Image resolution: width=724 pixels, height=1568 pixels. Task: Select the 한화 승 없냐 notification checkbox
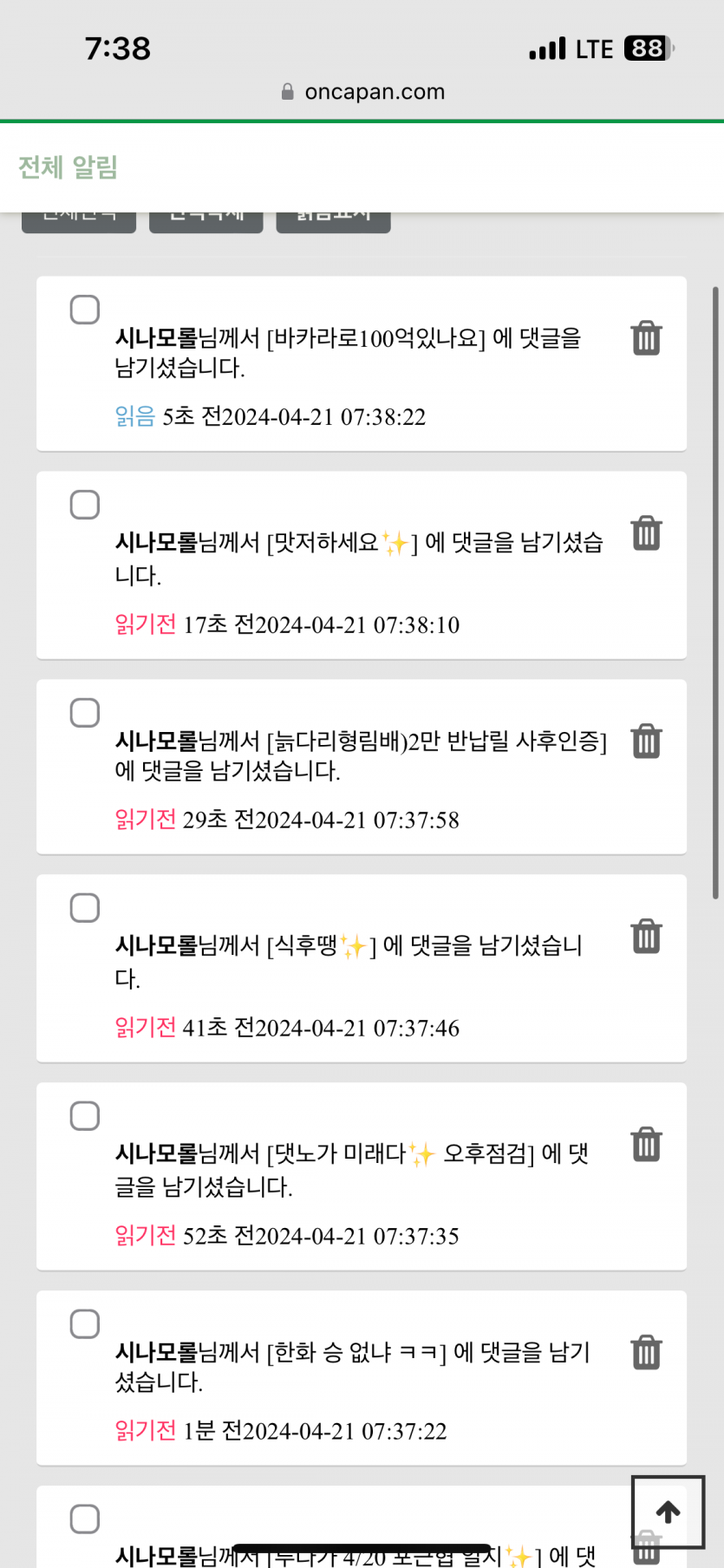(x=85, y=1324)
